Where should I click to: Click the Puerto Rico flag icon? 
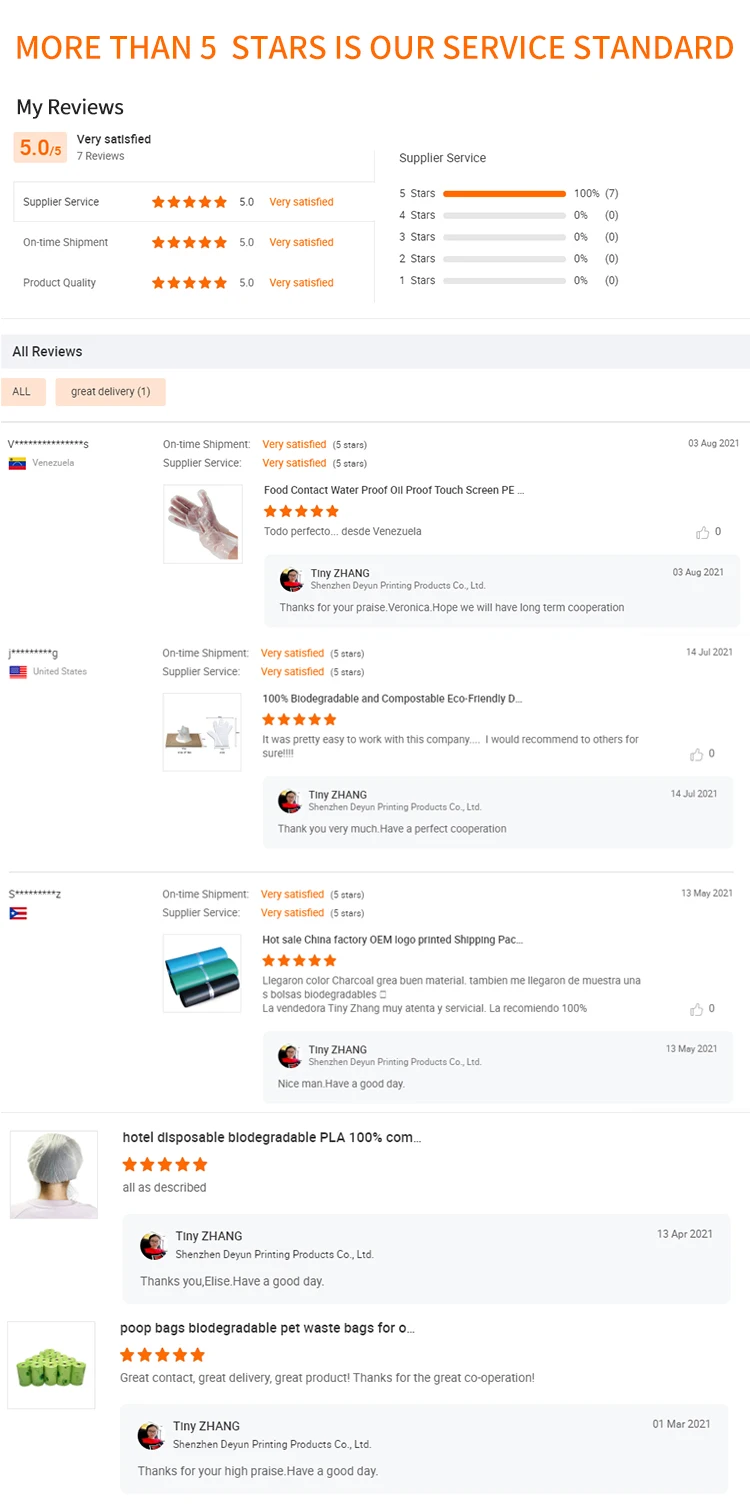click(18, 913)
